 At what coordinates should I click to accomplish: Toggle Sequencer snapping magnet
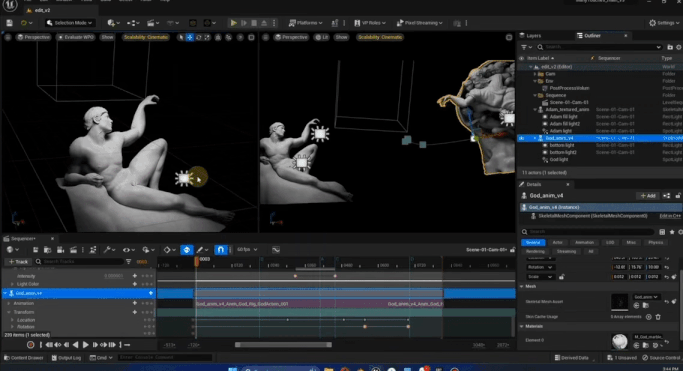(x=220, y=250)
